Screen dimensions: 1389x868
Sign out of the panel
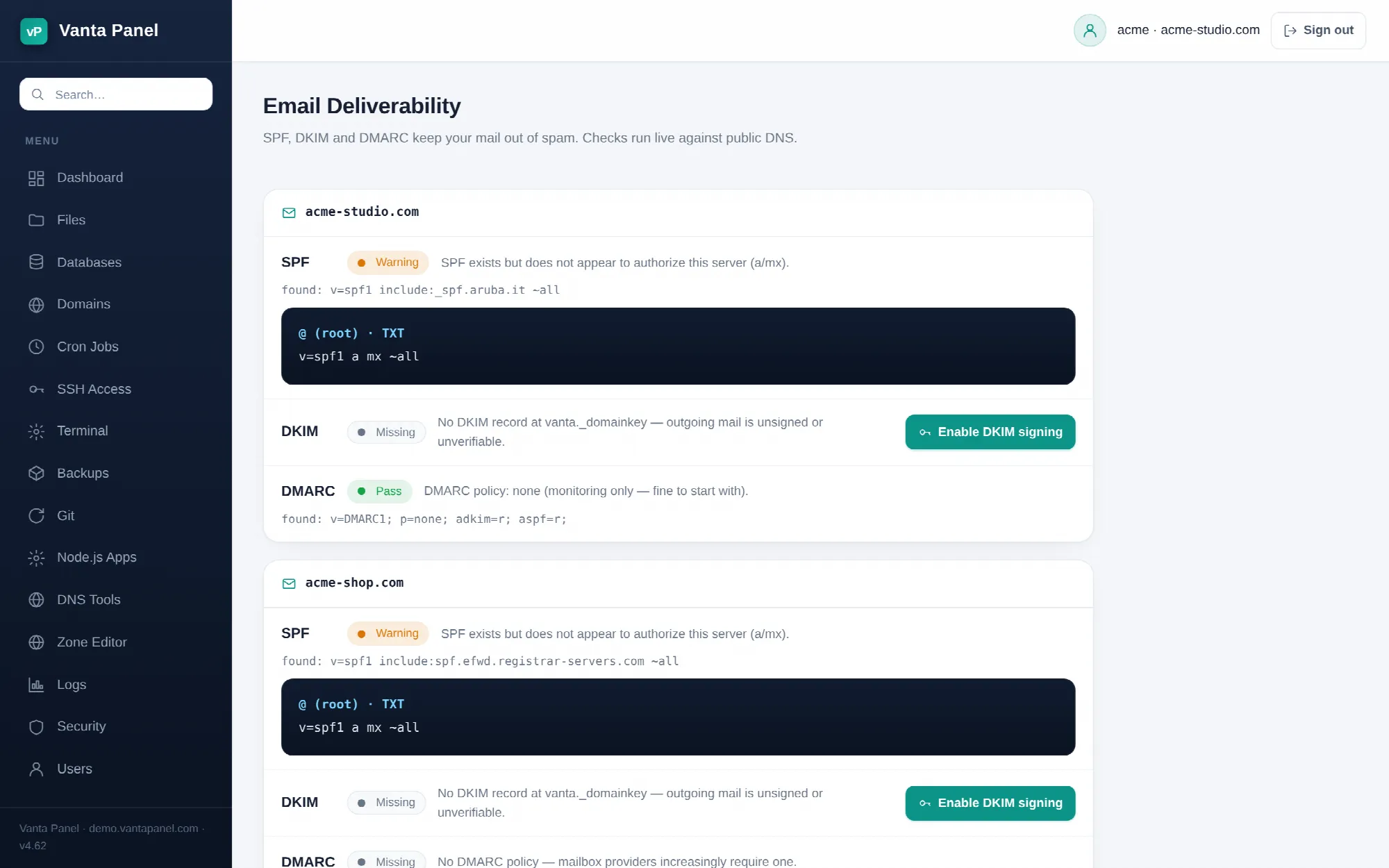click(1318, 31)
